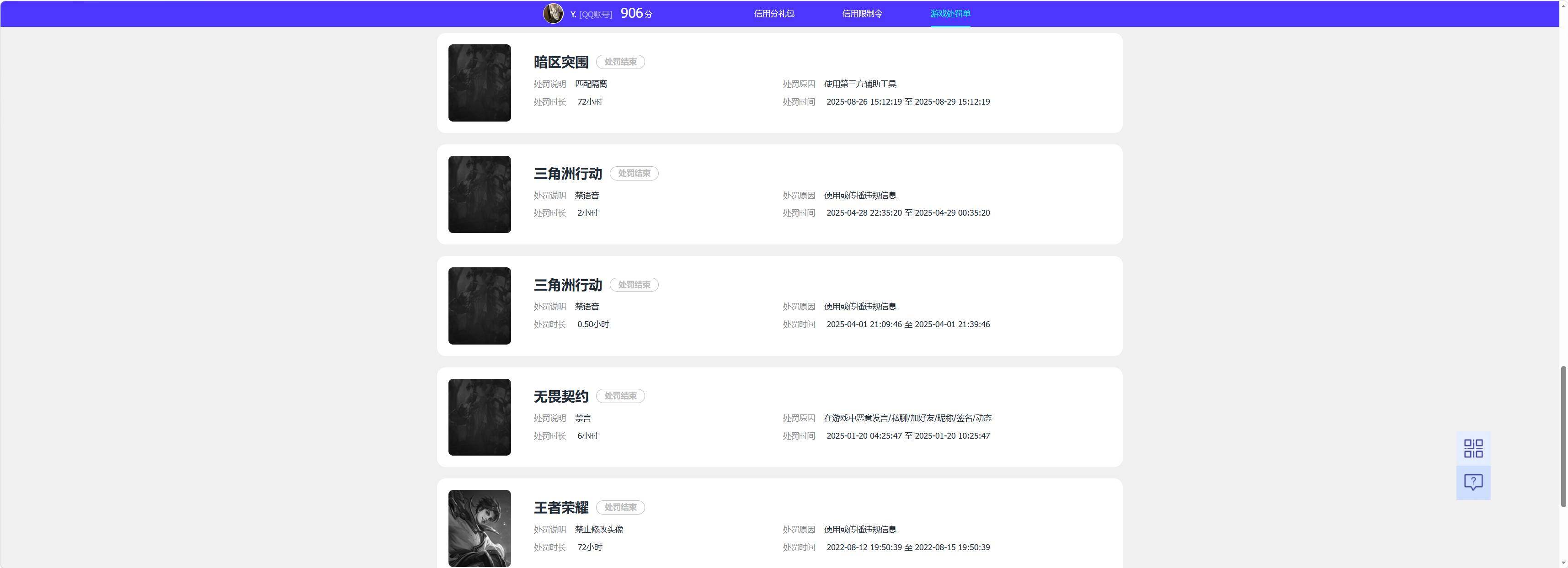Click the 禁言 penalty description

[x=583, y=418]
